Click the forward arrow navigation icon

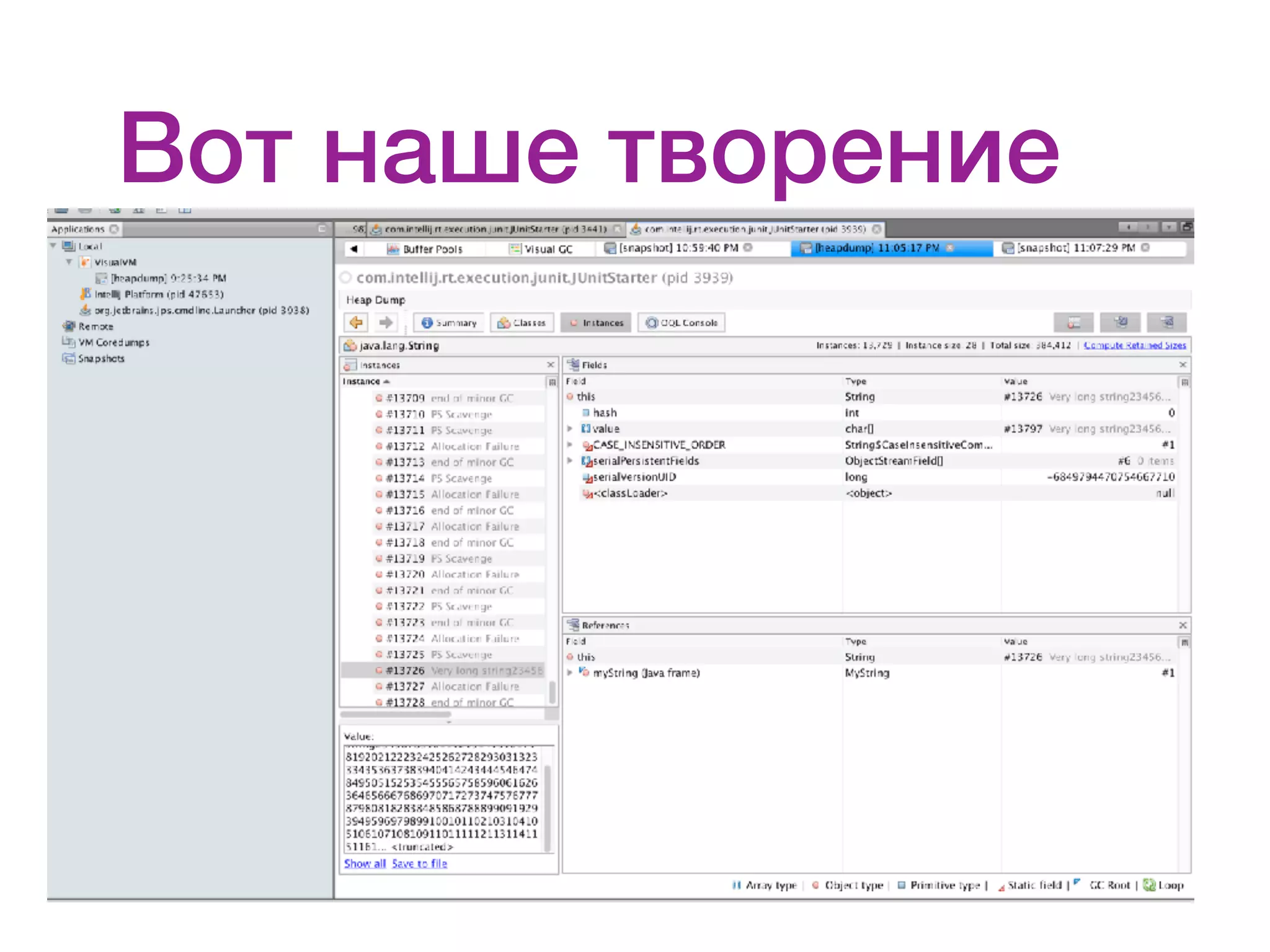click(x=386, y=322)
